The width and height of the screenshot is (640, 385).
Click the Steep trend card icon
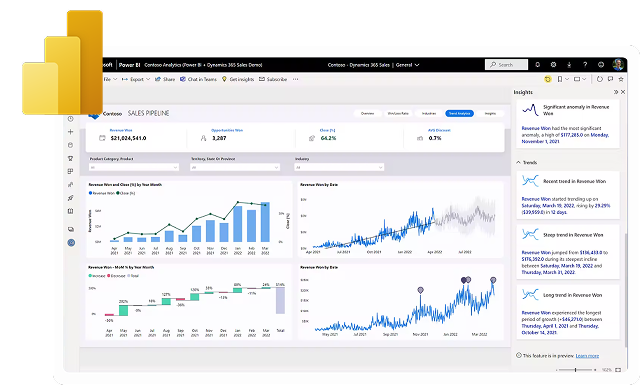coord(530,234)
